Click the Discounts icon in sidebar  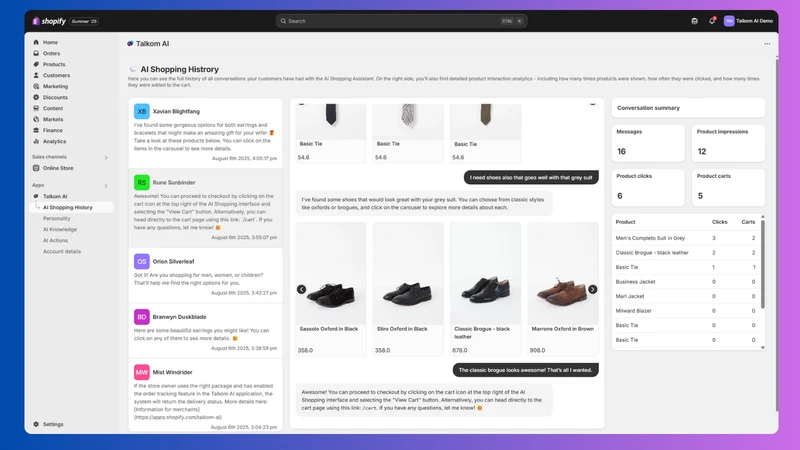point(36,97)
